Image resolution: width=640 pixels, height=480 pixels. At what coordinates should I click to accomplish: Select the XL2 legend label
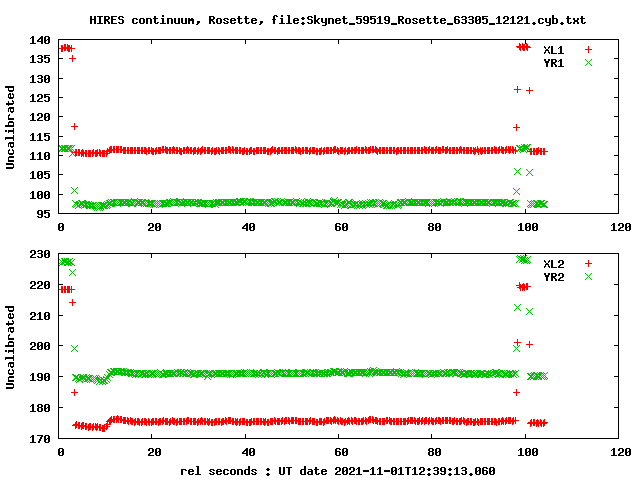coord(553,264)
